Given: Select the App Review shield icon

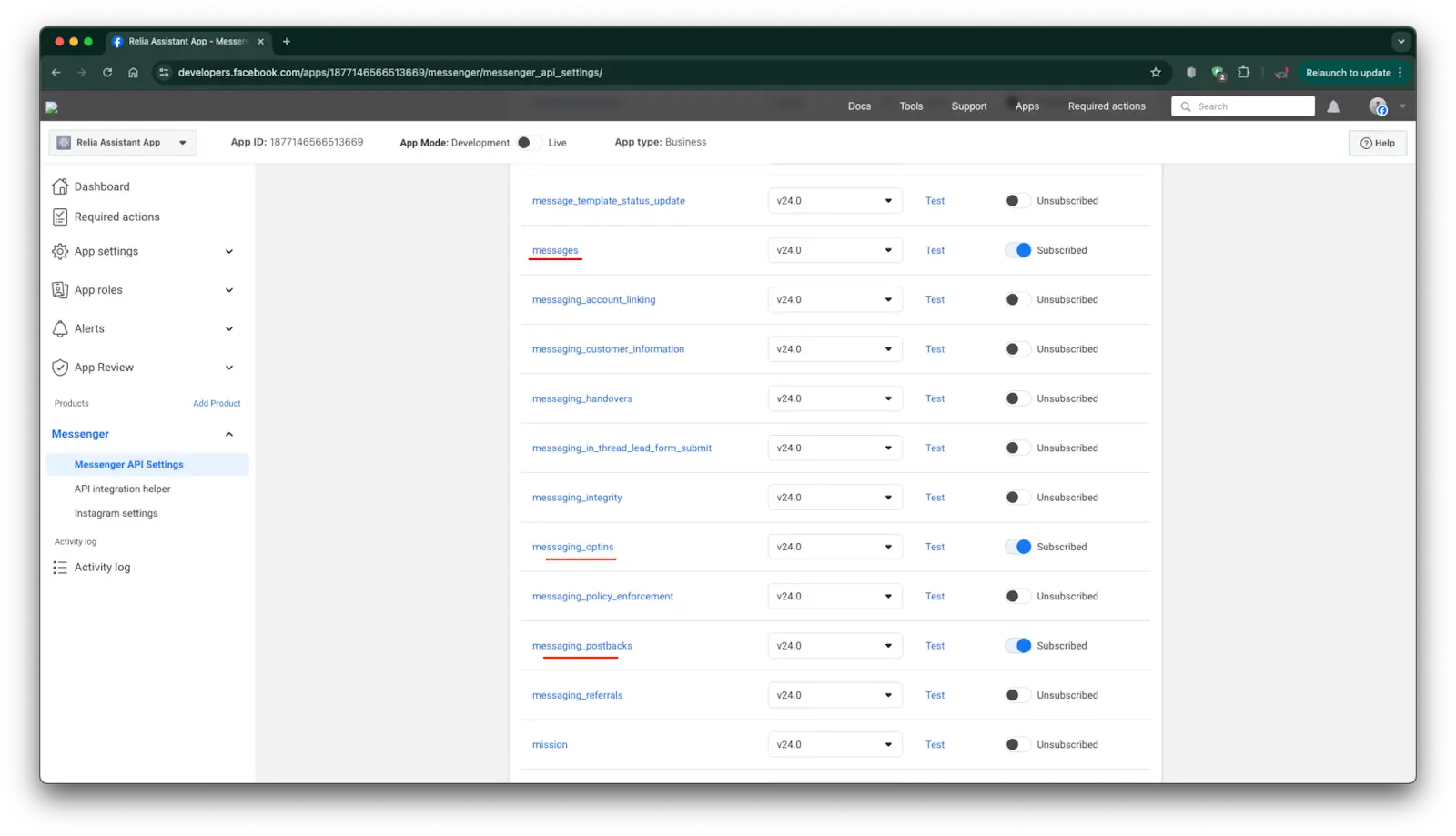Looking at the screenshot, I should pyautogui.click(x=59, y=367).
